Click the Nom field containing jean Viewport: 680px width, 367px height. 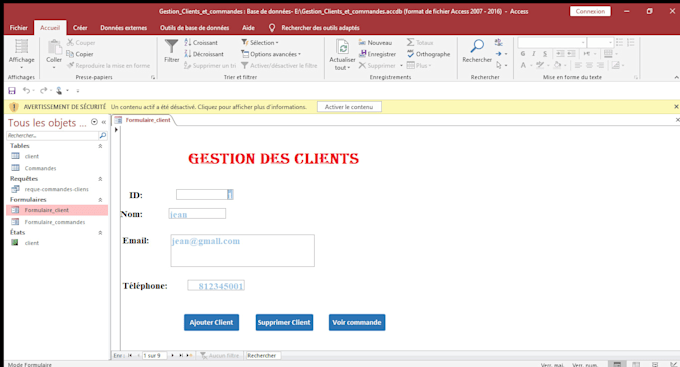197,213
